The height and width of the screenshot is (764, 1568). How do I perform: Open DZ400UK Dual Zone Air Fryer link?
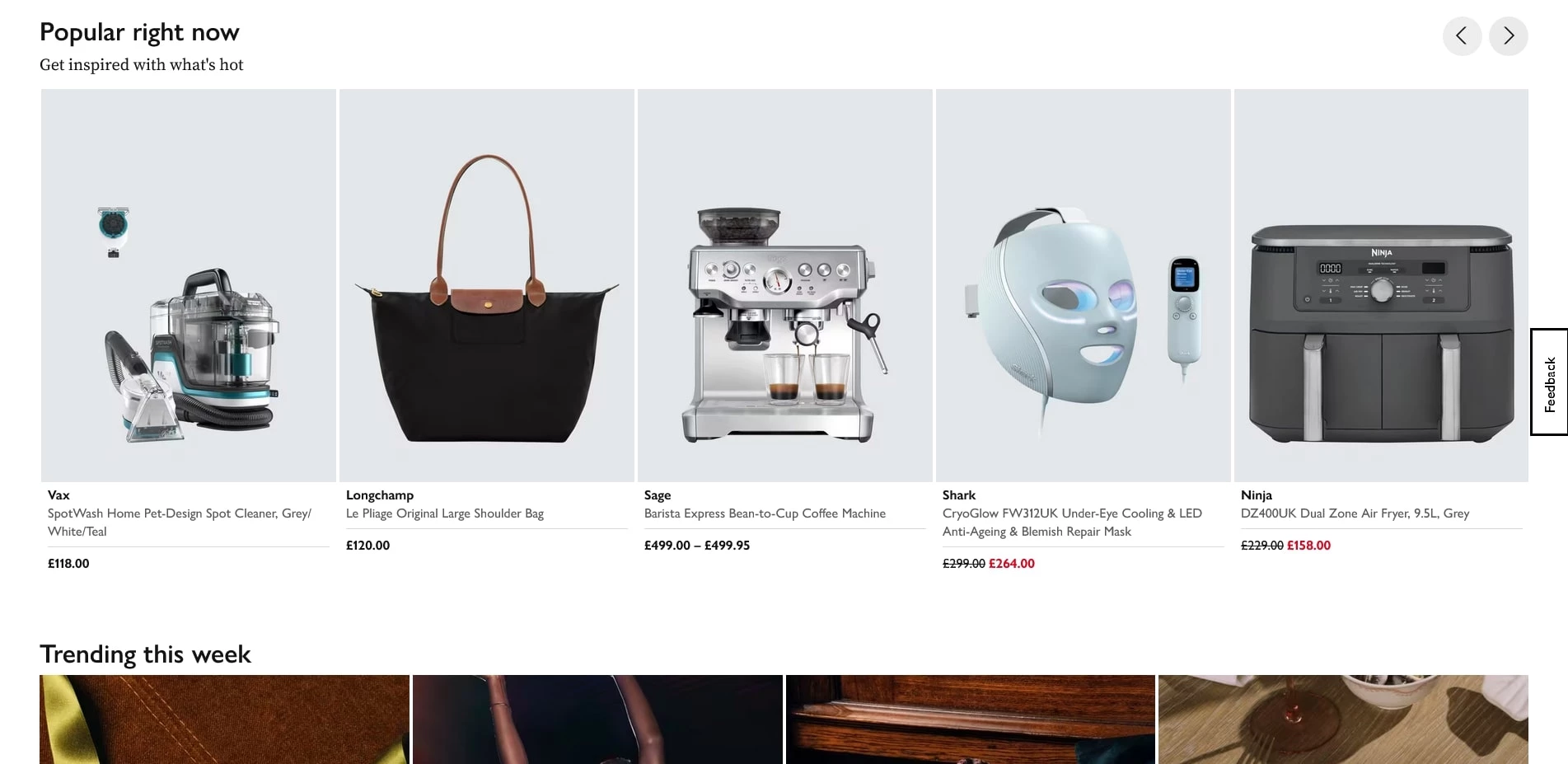tap(1355, 513)
